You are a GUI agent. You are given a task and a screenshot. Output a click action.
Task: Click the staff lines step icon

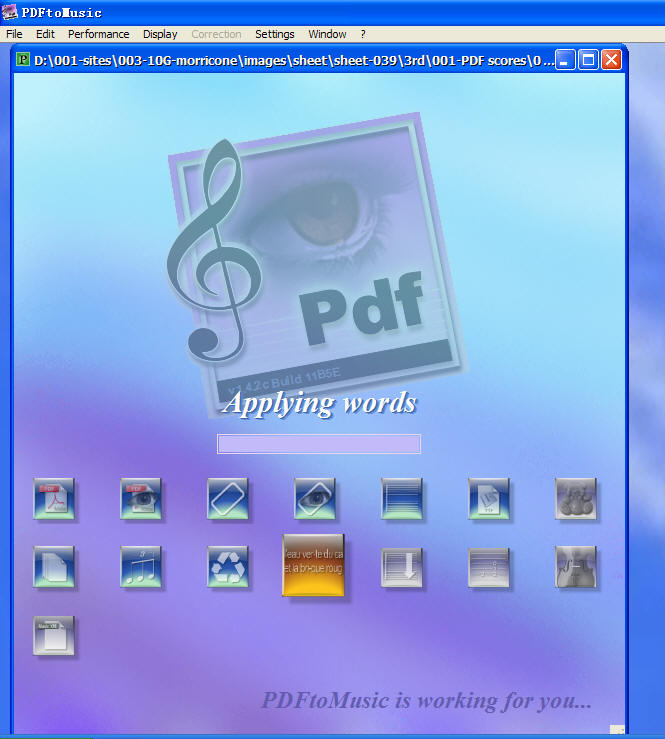point(402,499)
